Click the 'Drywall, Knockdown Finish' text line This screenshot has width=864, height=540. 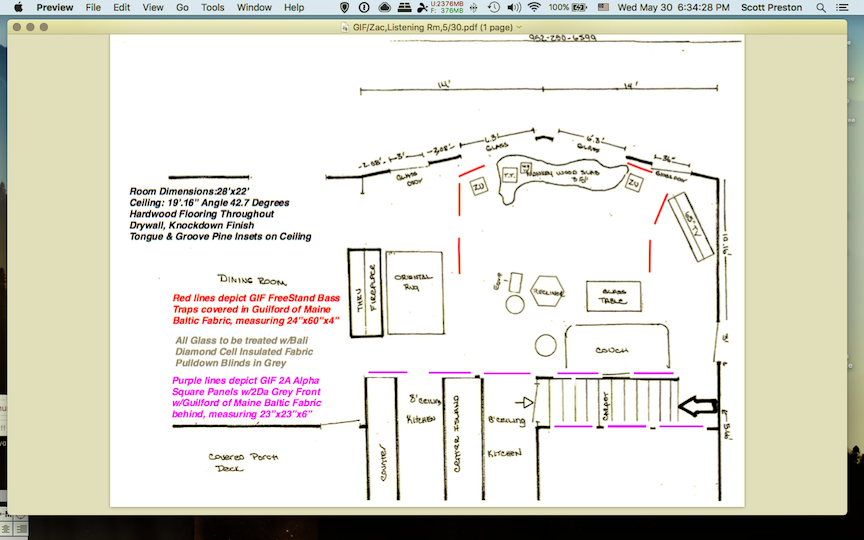tap(192, 225)
